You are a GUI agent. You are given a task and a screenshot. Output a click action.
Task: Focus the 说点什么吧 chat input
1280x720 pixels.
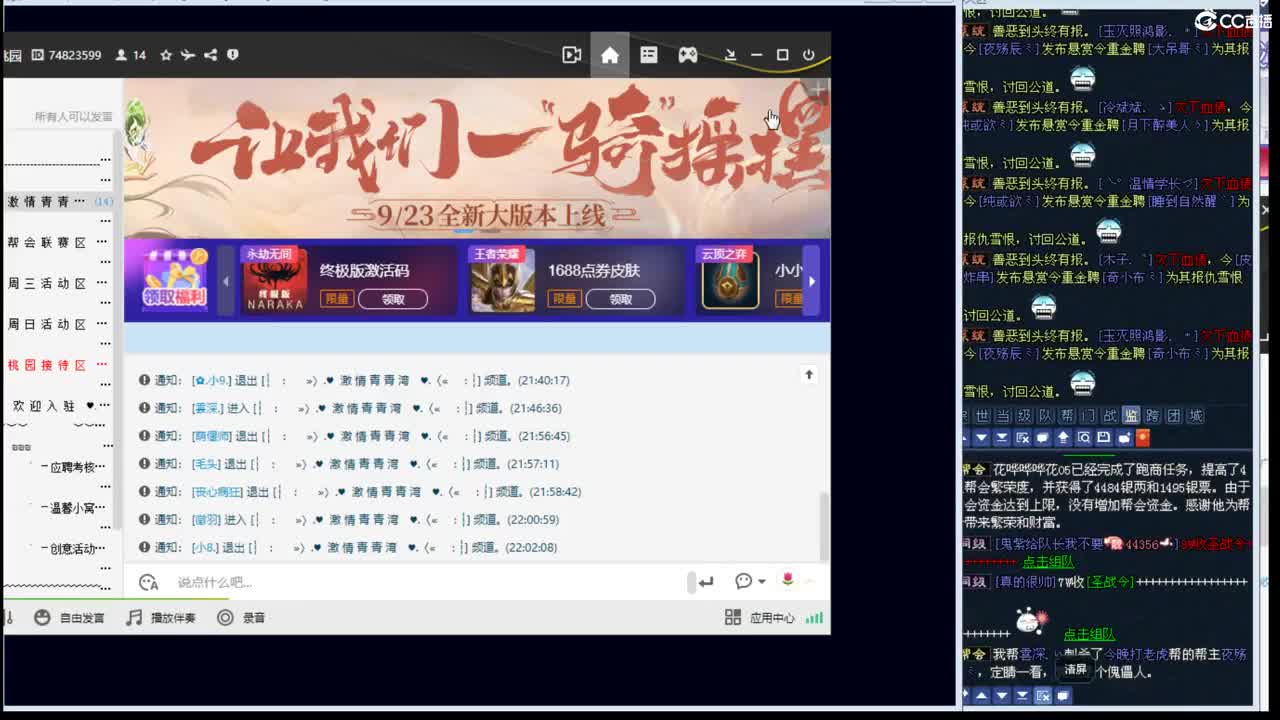(430, 582)
